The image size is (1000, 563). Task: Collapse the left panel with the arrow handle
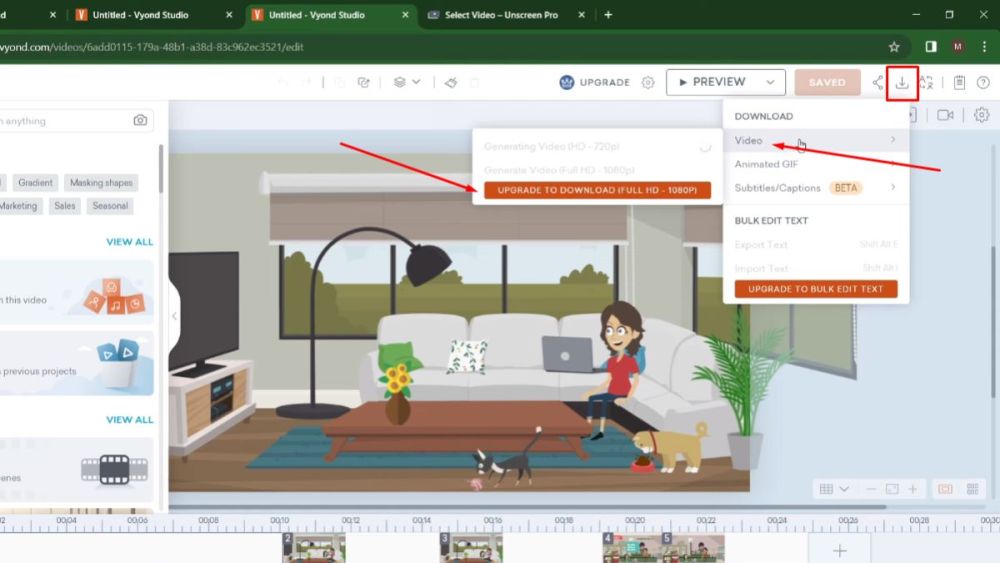point(174,316)
